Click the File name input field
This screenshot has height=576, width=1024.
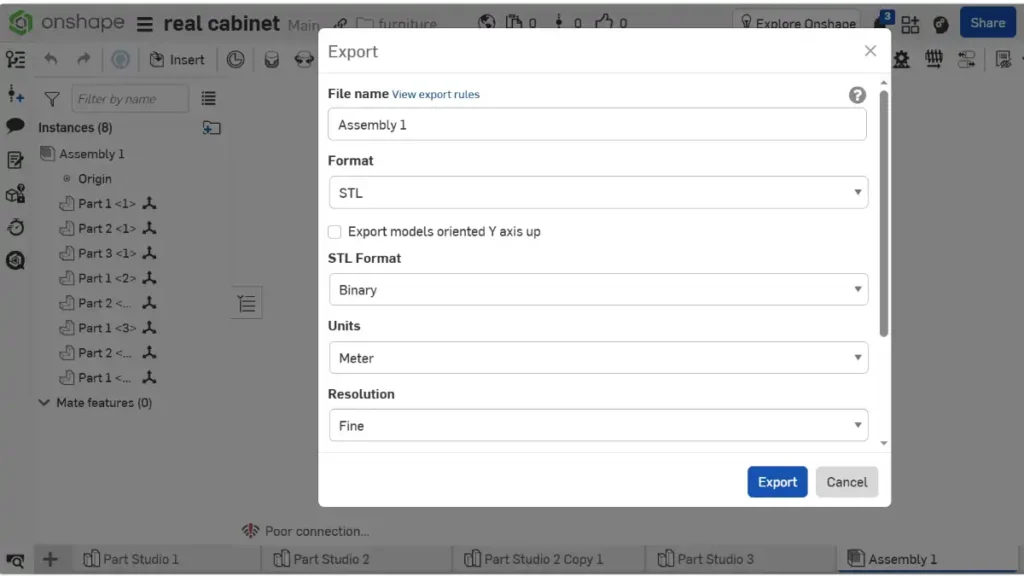597,124
